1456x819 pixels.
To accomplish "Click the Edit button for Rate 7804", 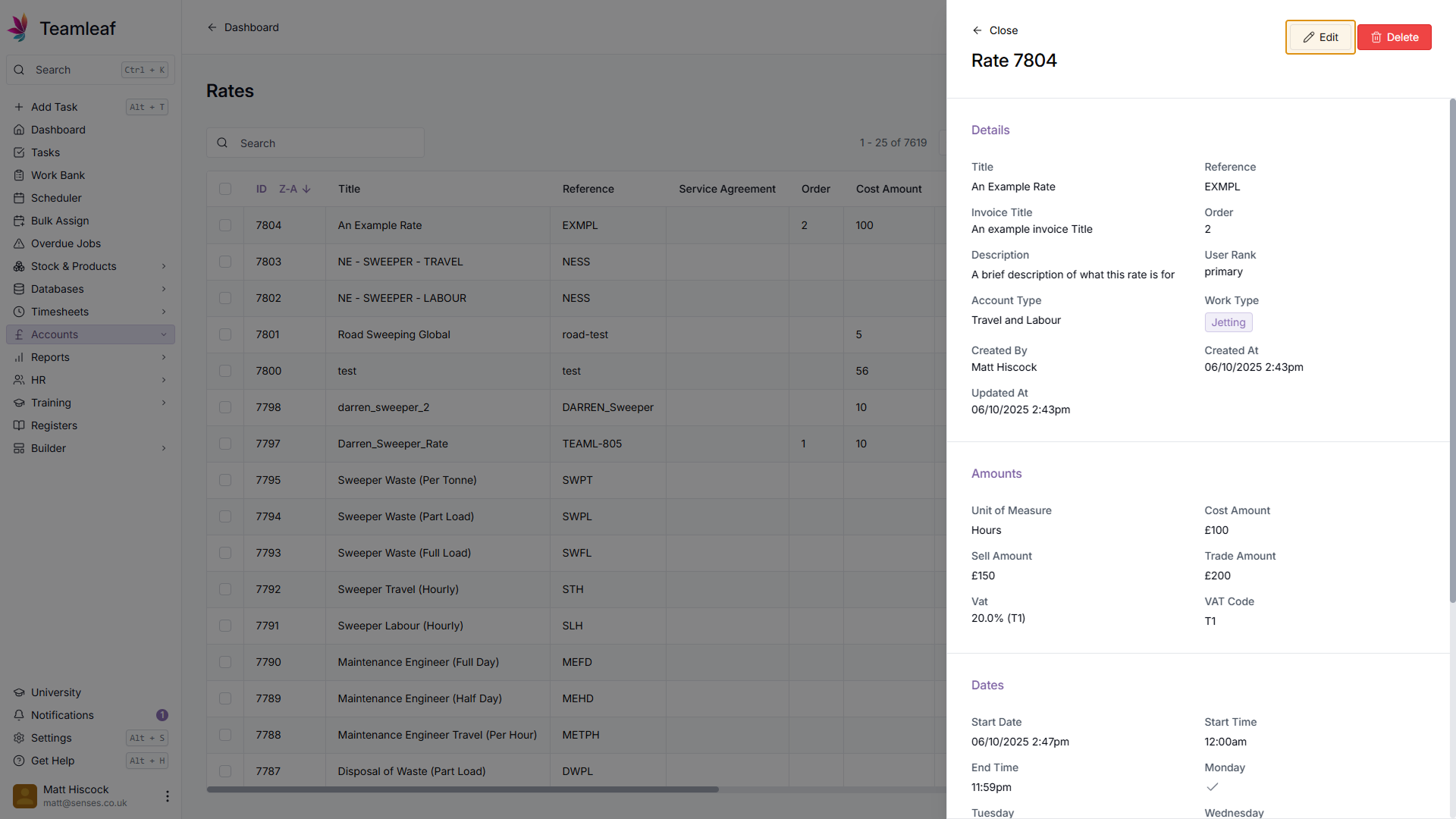I will (1319, 37).
